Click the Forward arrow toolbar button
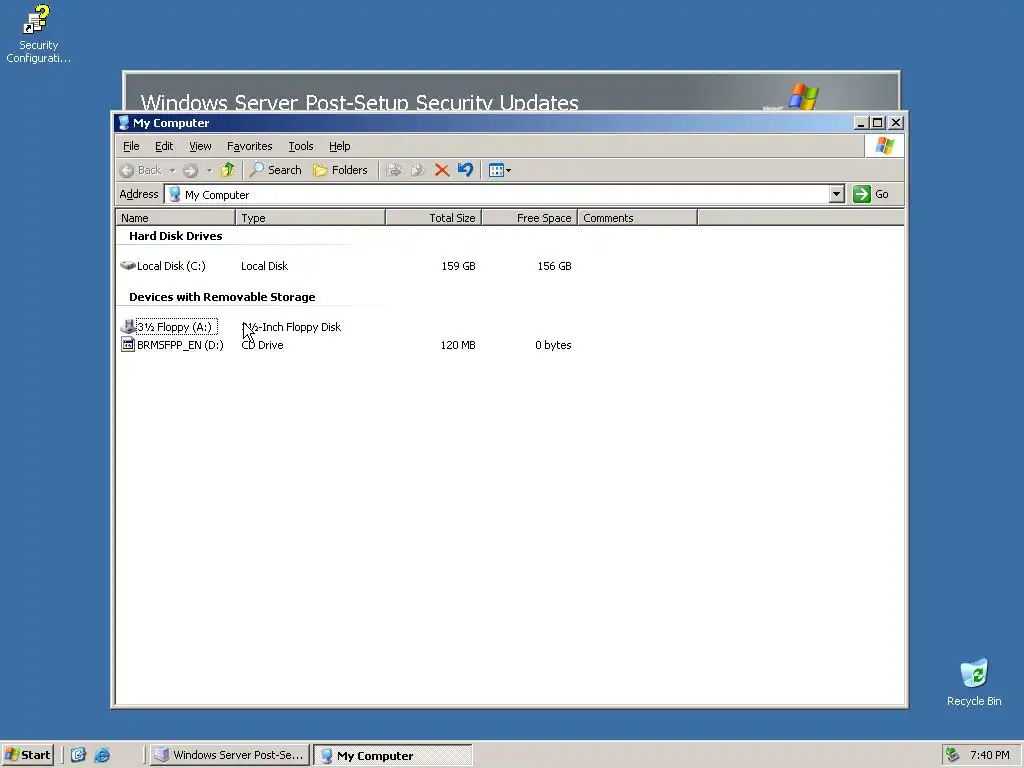Screen dimensions: 1024x768 pyautogui.click(x=190, y=170)
